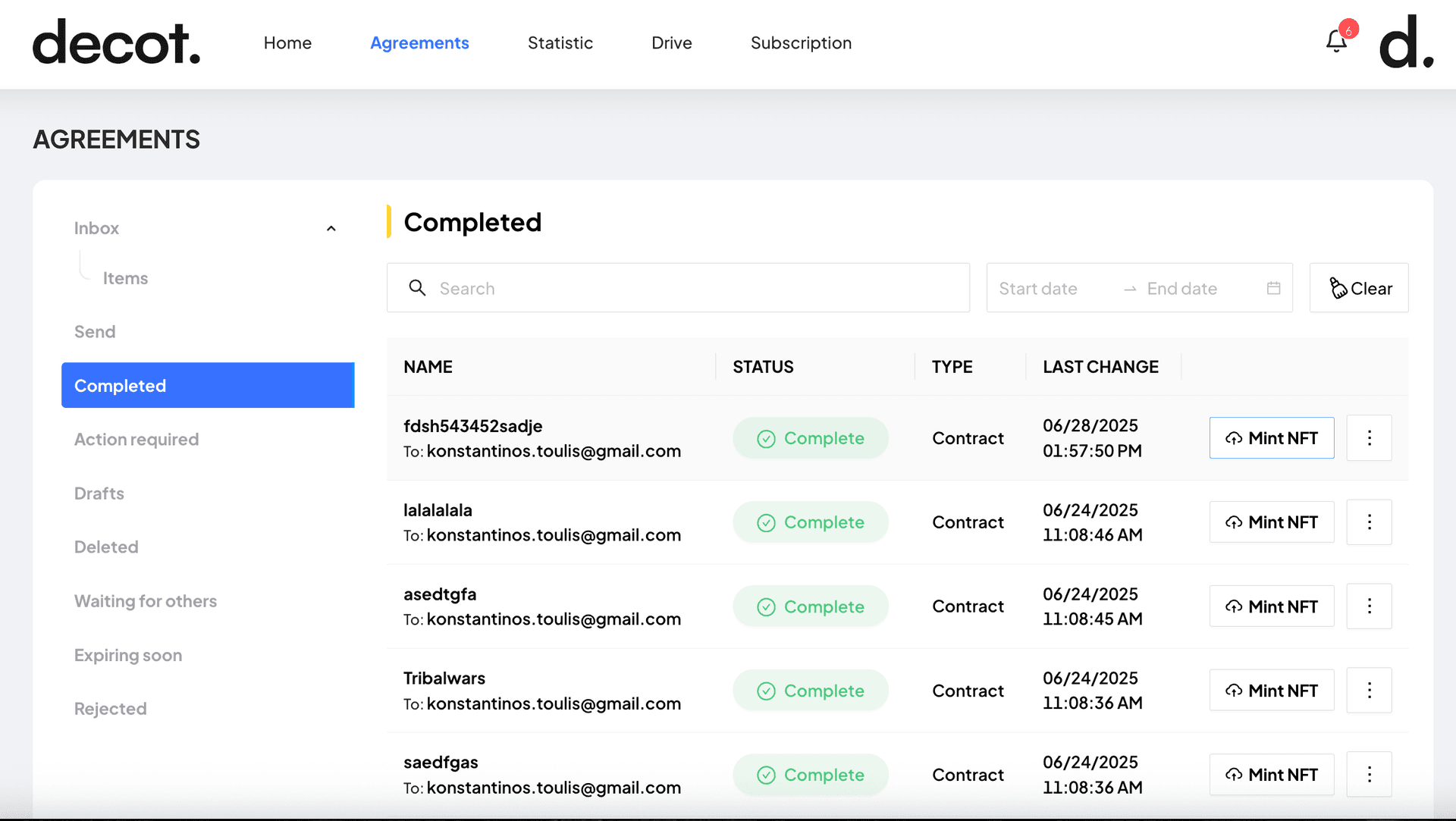The width and height of the screenshot is (1456, 821).
Task: Open the Start date picker field
Action: point(1054,289)
